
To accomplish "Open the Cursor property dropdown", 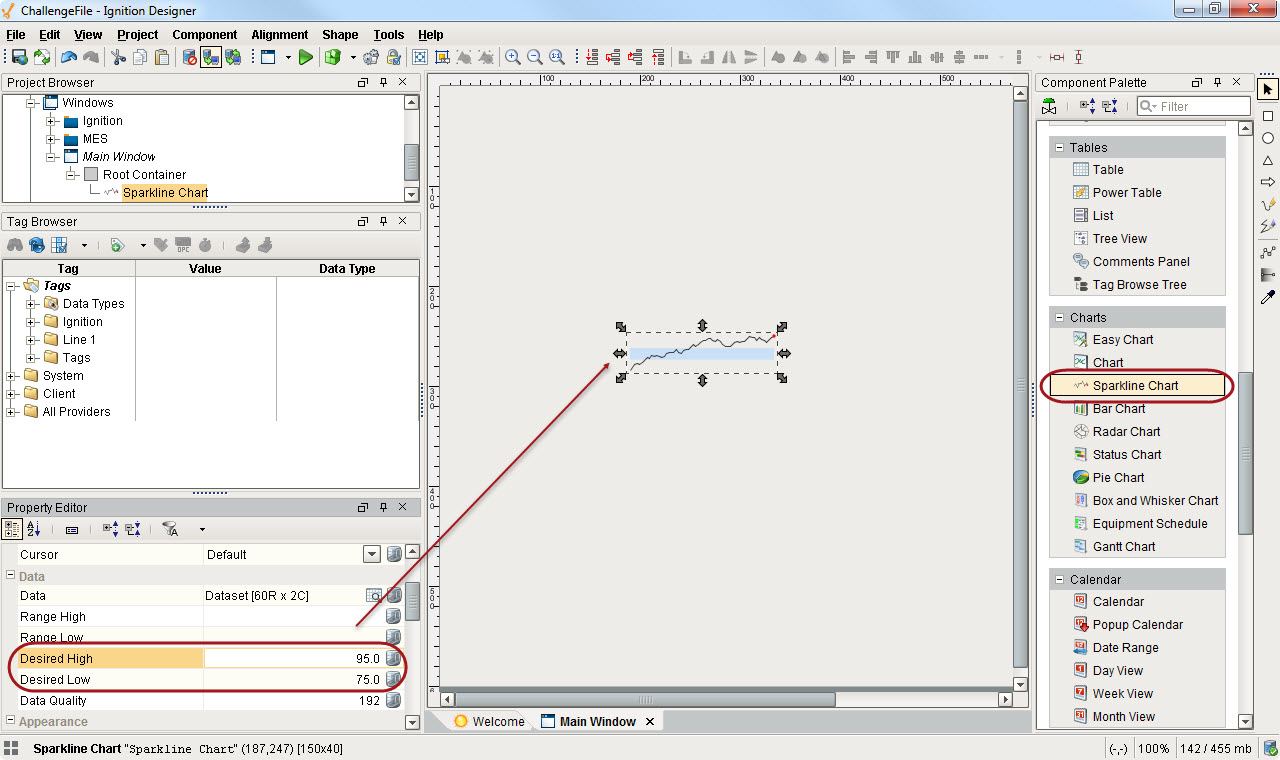I will 372,555.
